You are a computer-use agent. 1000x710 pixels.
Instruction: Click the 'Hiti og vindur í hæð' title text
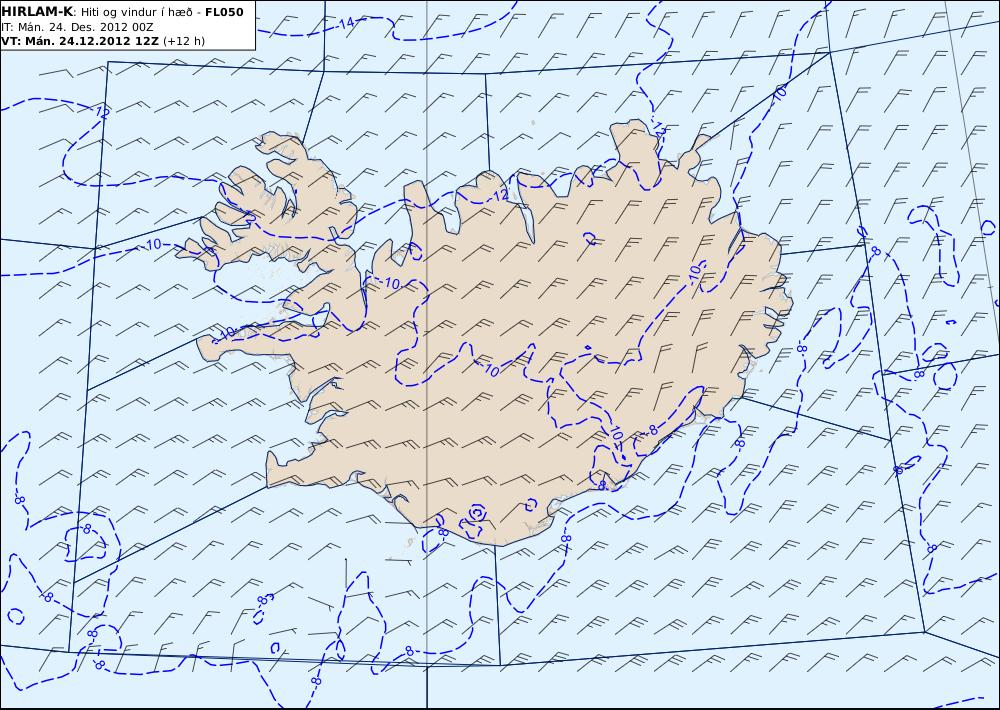coord(136,13)
